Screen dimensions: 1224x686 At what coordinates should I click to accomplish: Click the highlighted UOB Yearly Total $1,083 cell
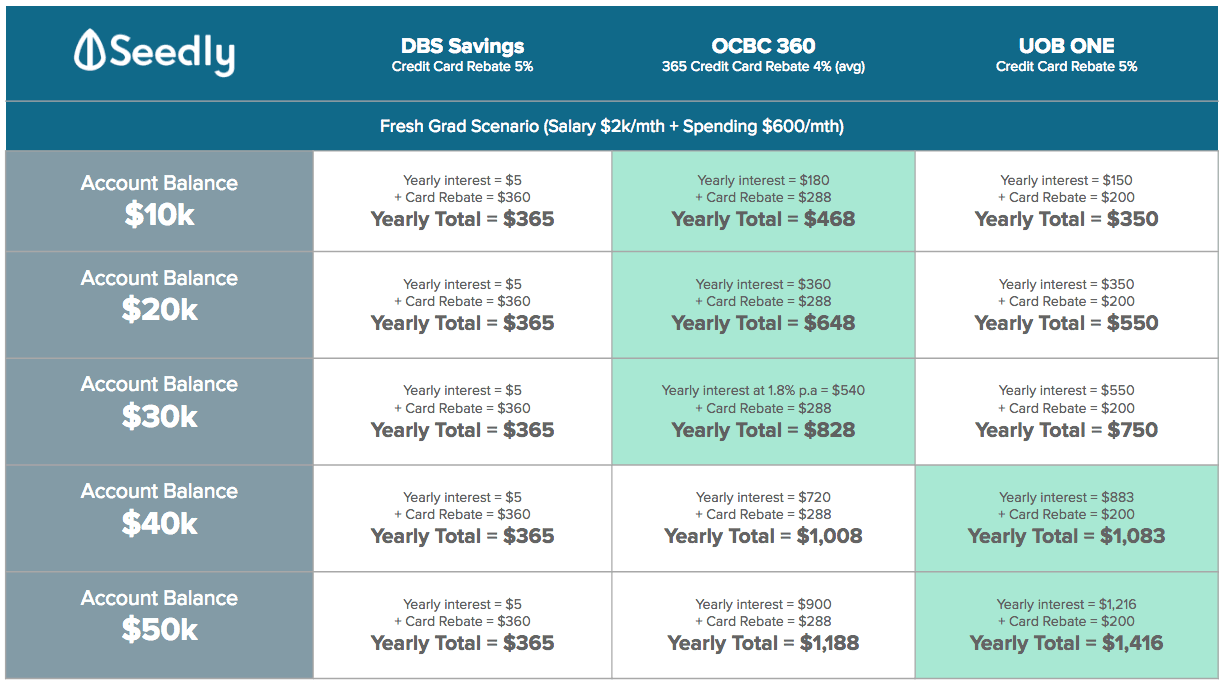coord(1066,518)
